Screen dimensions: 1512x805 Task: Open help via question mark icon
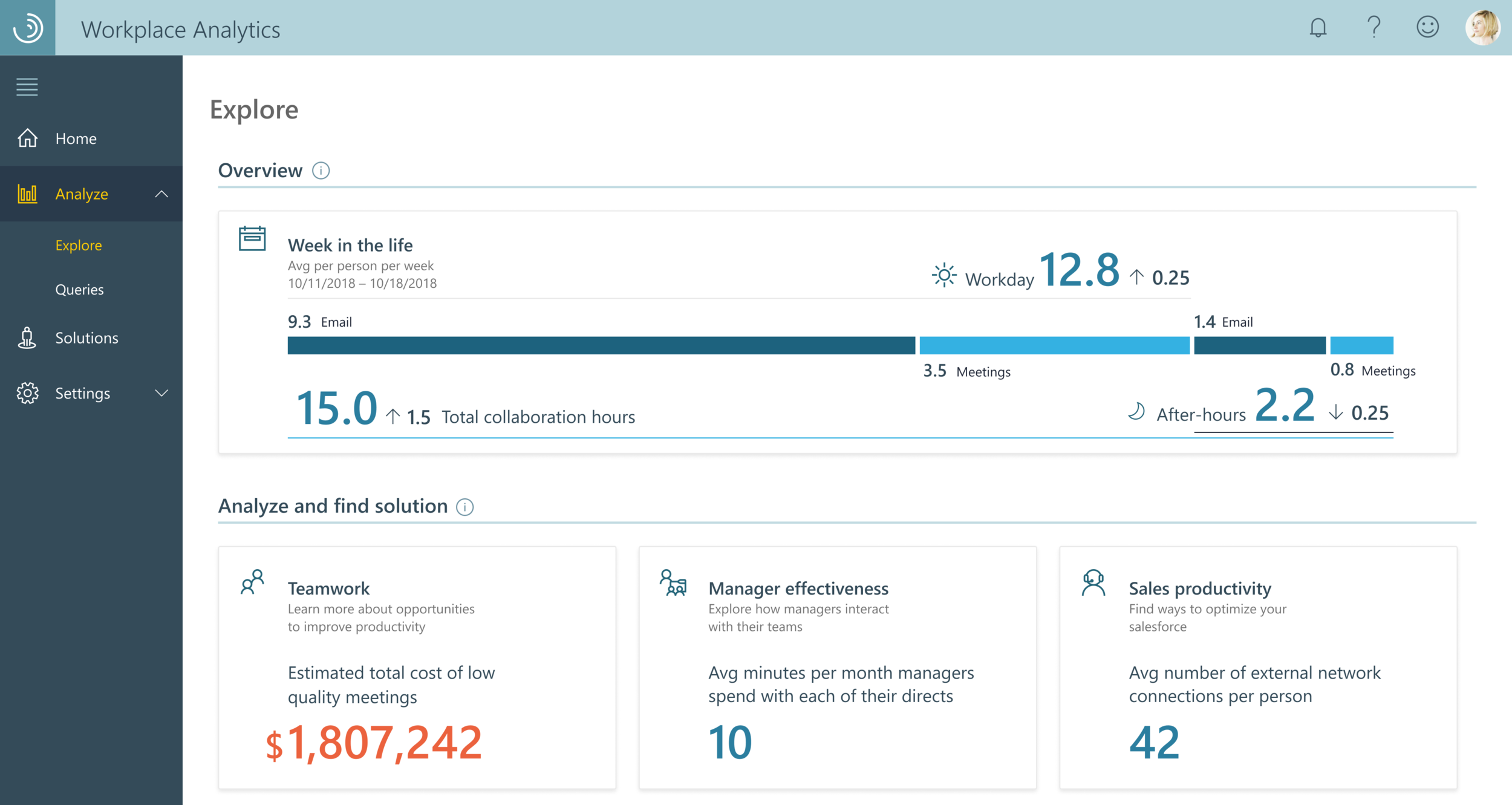click(1374, 27)
